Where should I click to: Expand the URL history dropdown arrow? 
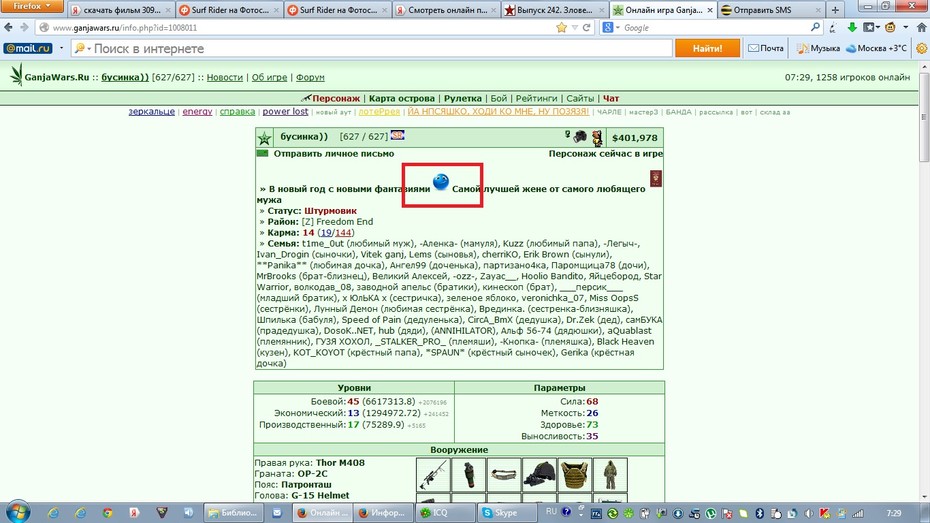(575, 28)
